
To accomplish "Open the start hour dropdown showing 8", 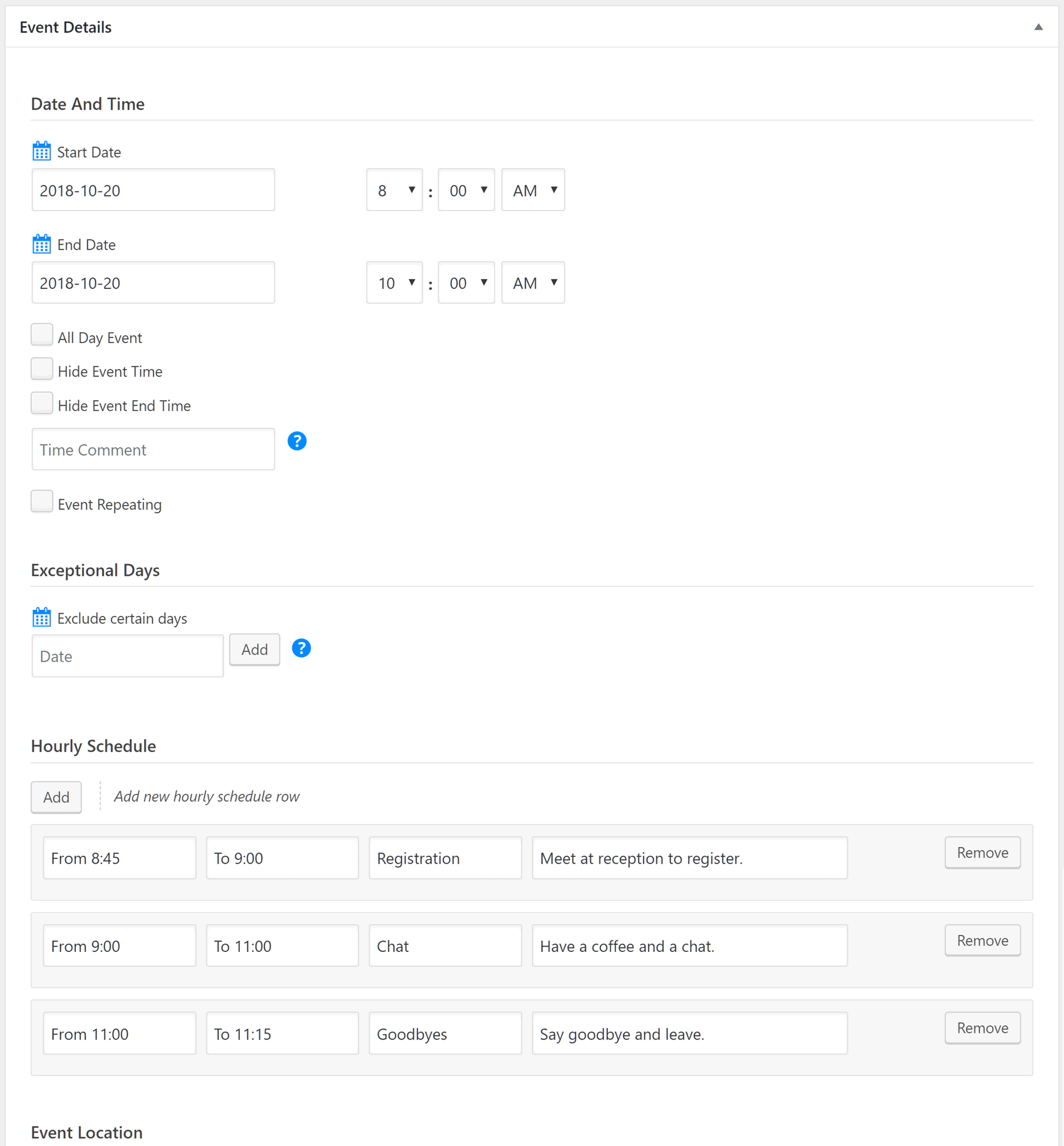I will (394, 190).
